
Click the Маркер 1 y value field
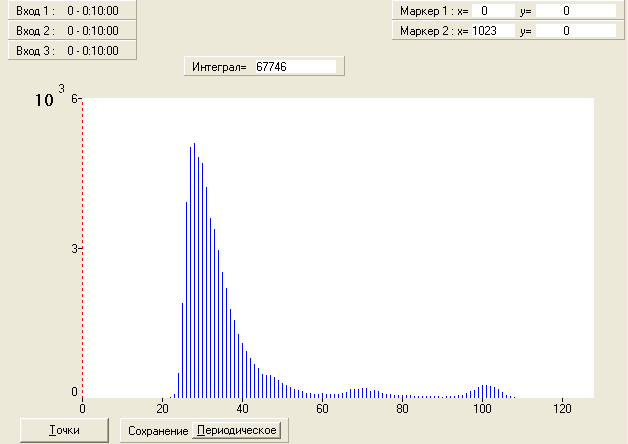(576, 11)
